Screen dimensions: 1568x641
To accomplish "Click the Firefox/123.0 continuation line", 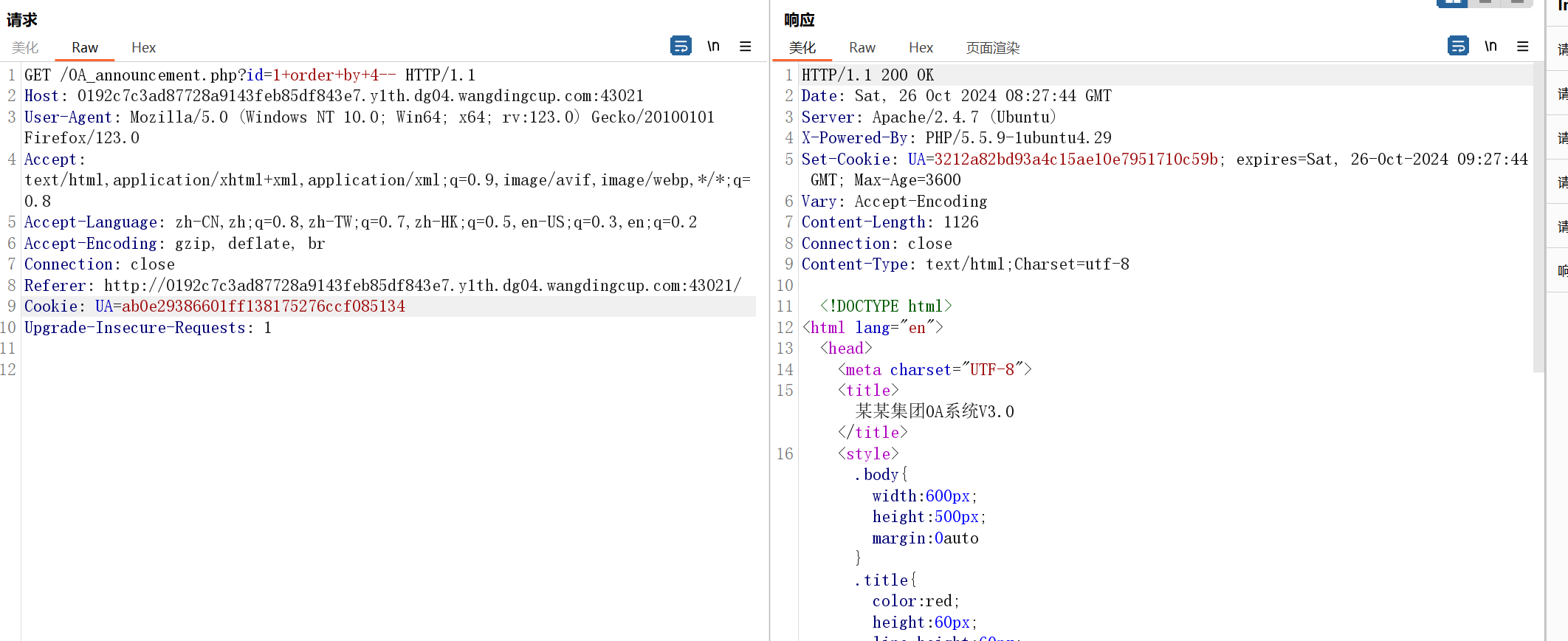I will pyautogui.click(x=82, y=138).
